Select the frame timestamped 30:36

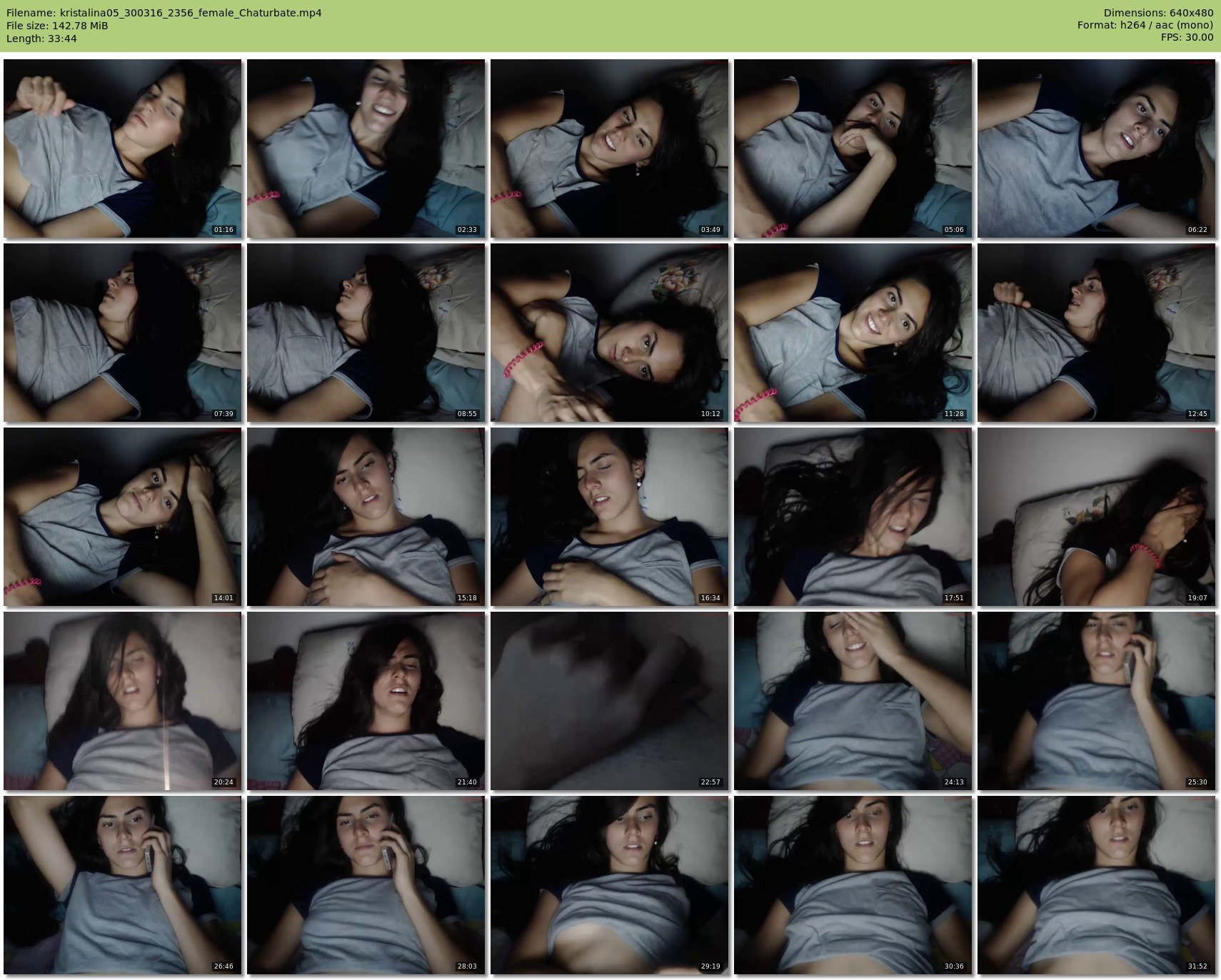[x=853, y=885]
